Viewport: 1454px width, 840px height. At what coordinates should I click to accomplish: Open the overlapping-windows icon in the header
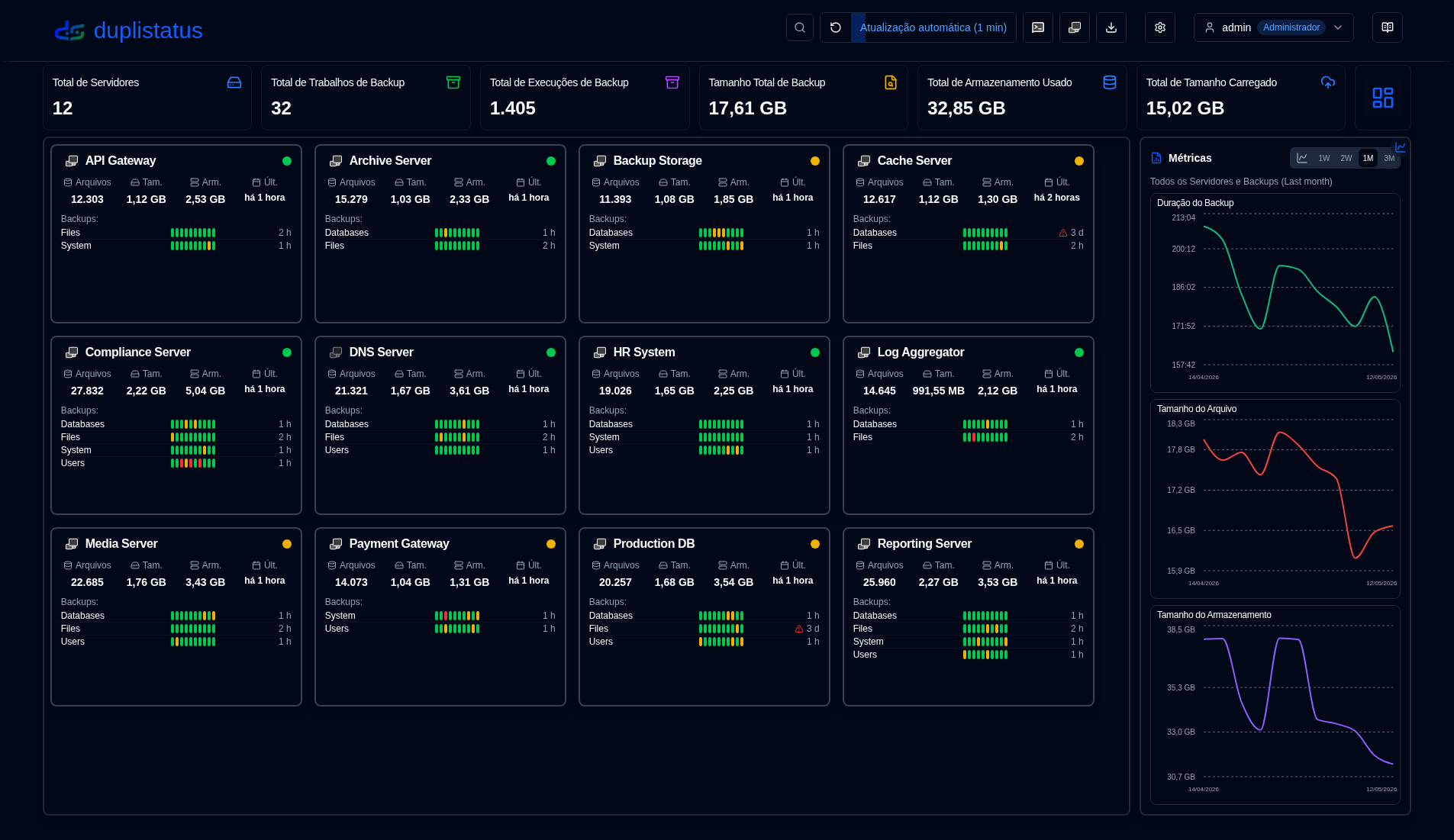(1075, 27)
